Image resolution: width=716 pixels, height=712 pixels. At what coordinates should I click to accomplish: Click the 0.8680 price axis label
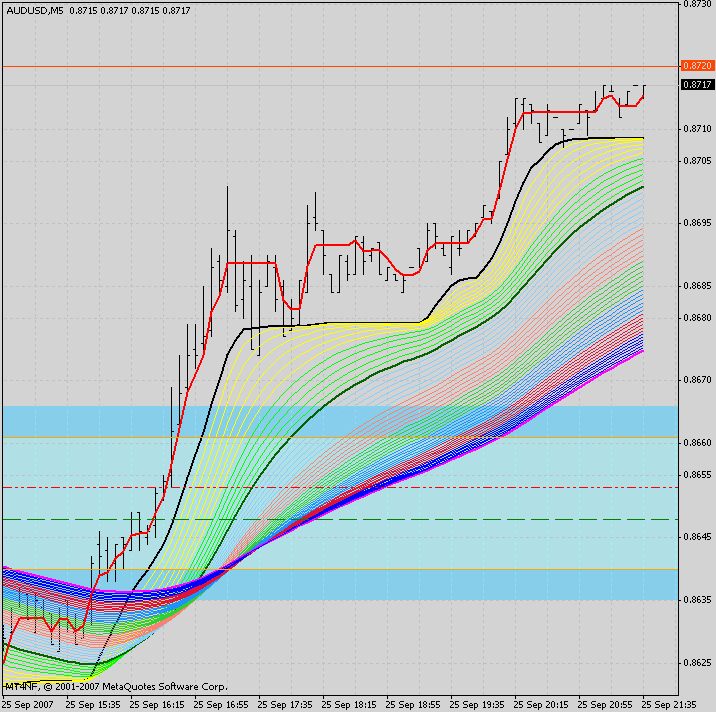(697, 317)
